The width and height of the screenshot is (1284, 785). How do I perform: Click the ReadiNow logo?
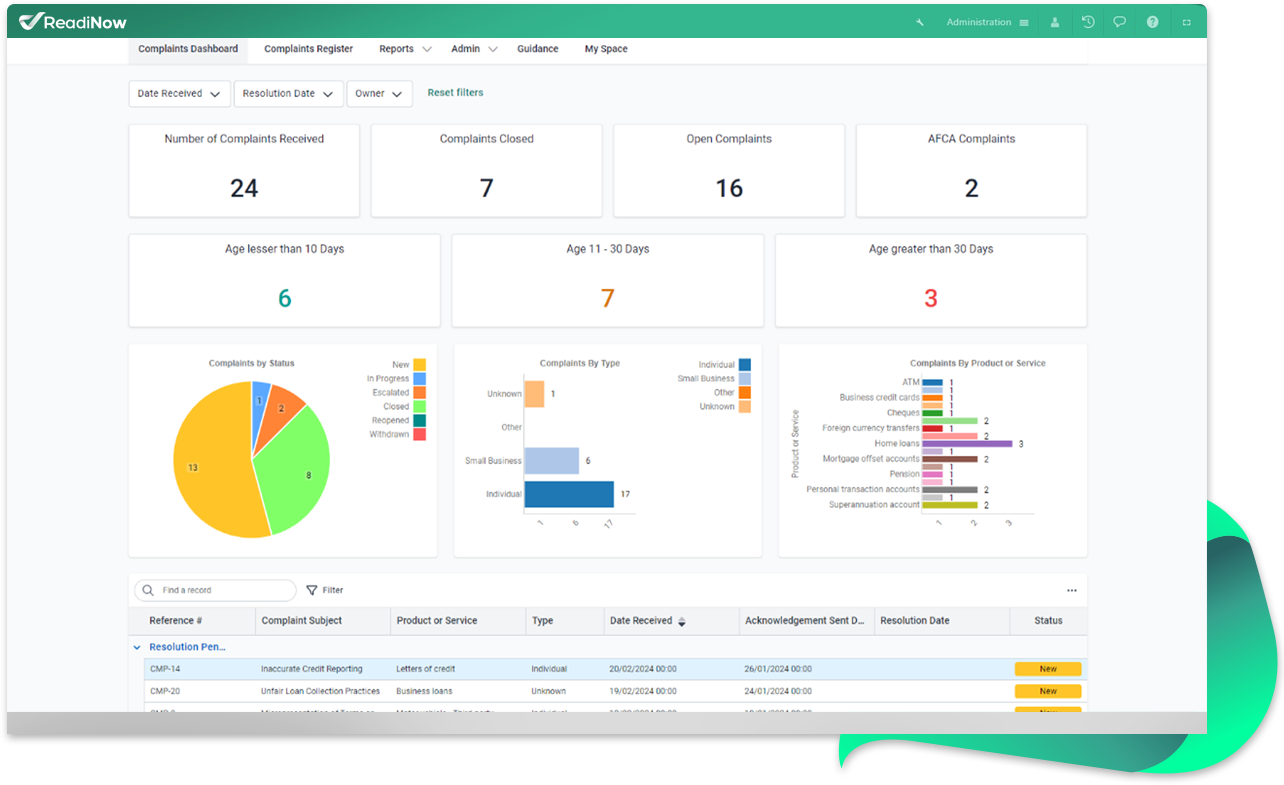(73, 21)
